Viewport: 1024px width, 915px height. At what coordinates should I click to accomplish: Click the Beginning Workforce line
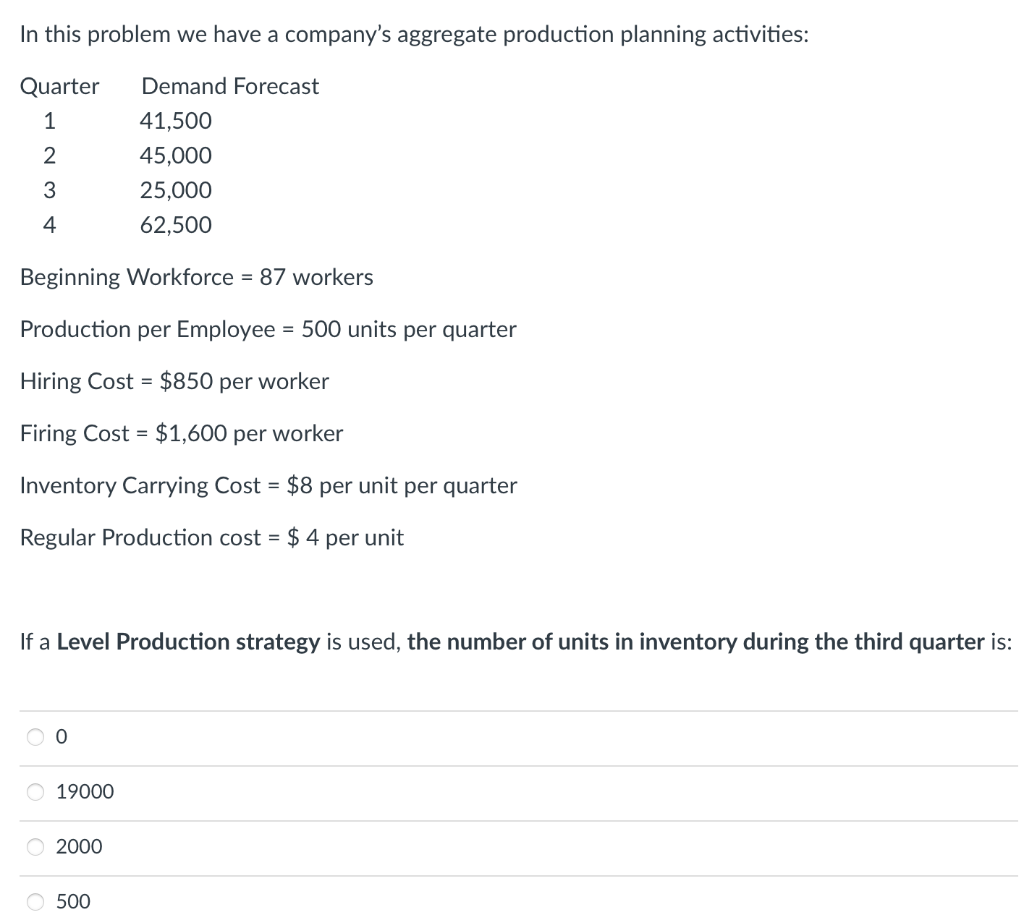pyautogui.click(x=196, y=277)
